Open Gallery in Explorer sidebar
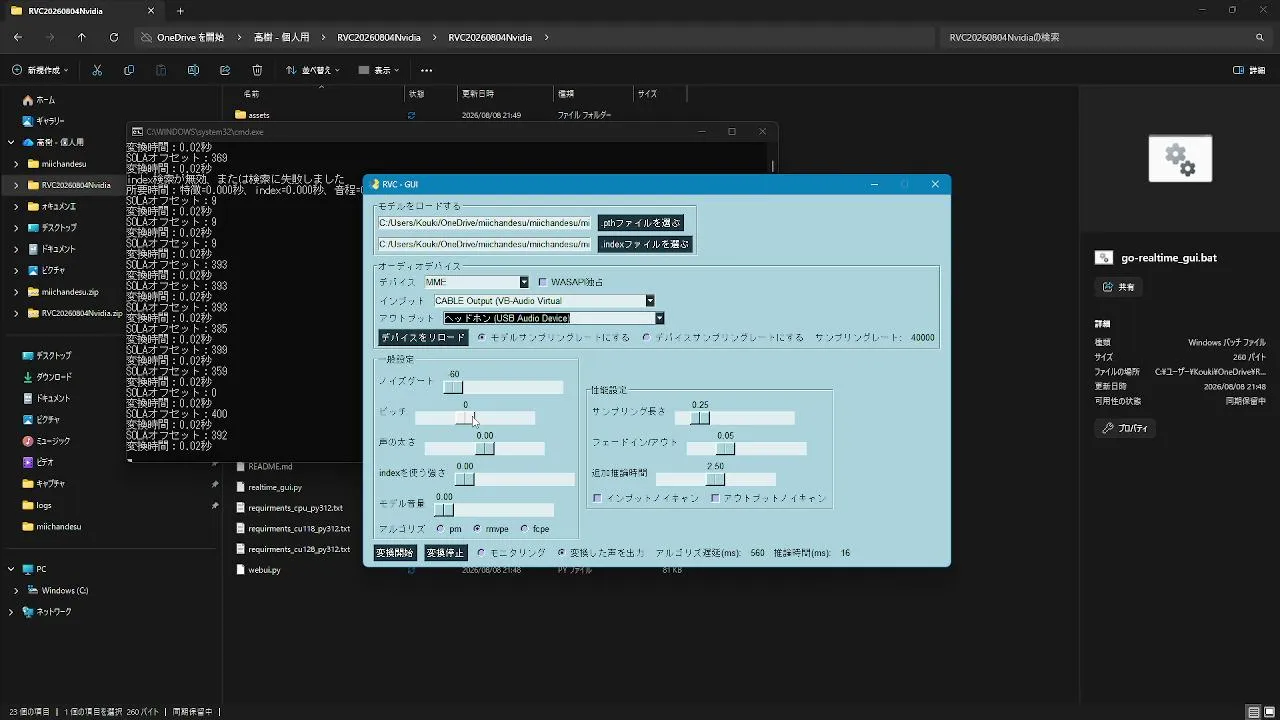 tap(42, 121)
